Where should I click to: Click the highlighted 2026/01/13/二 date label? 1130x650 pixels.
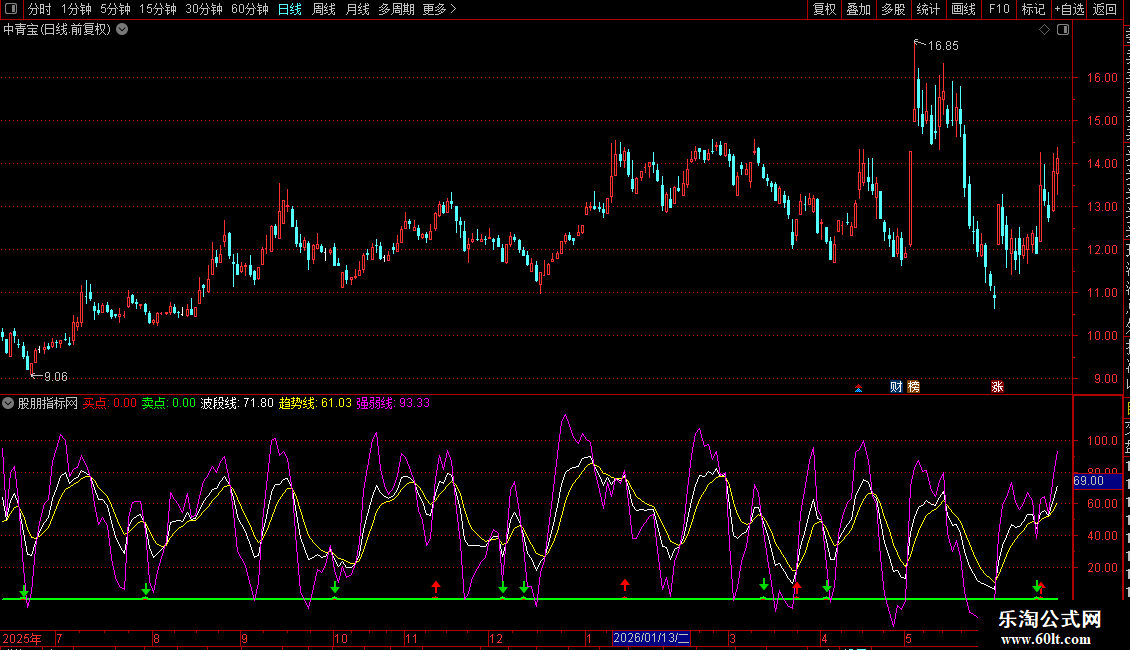point(651,638)
